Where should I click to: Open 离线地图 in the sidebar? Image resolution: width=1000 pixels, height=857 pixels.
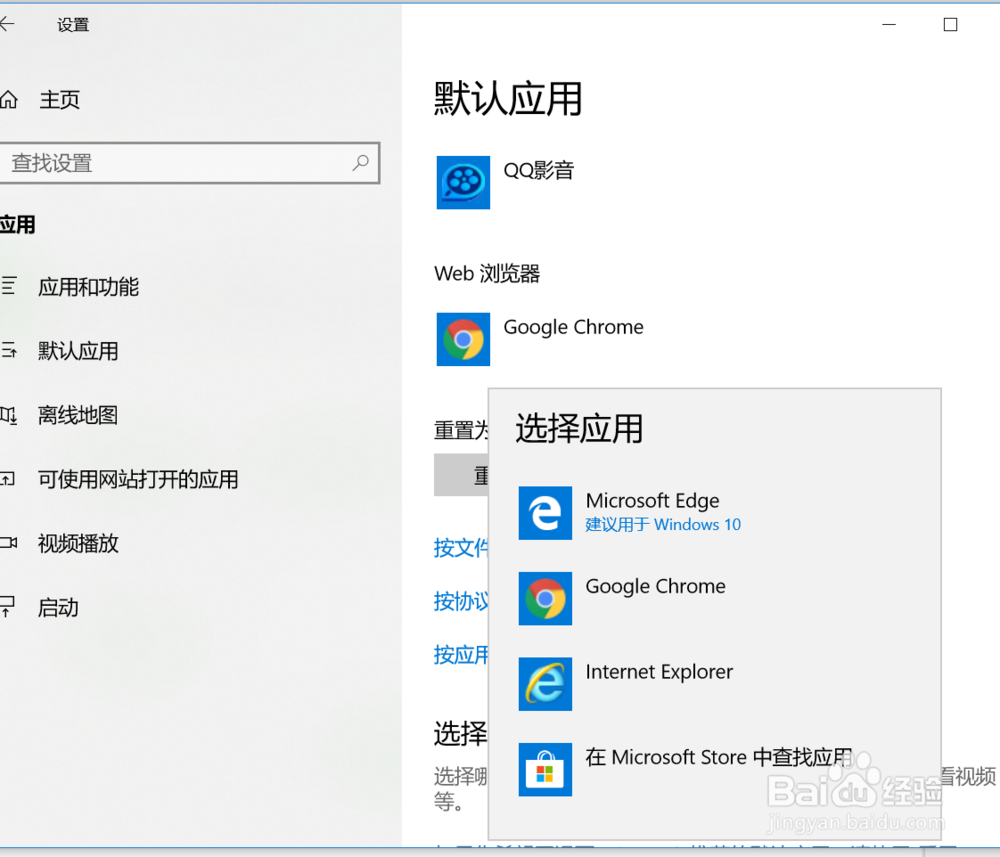tap(78, 415)
